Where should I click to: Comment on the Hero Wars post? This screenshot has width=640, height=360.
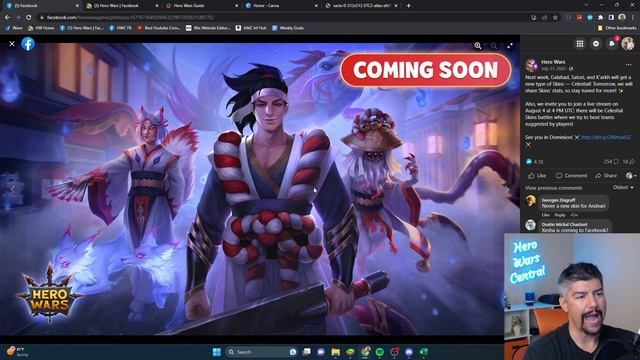[571, 176]
